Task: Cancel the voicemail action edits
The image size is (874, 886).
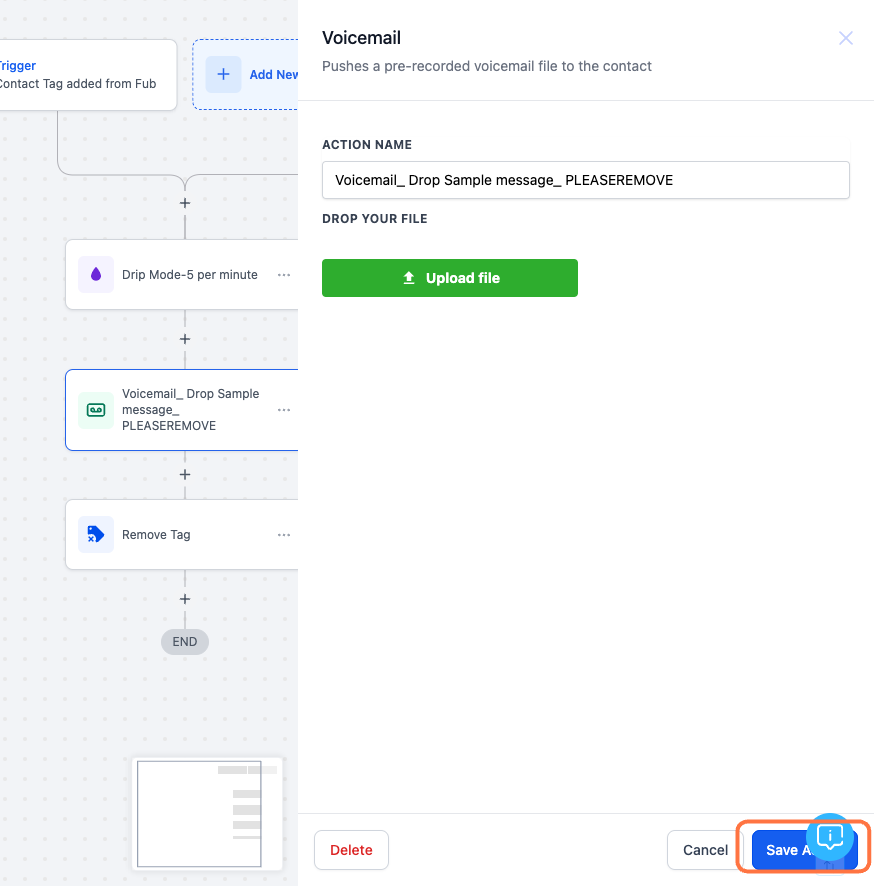Action: click(705, 850)
